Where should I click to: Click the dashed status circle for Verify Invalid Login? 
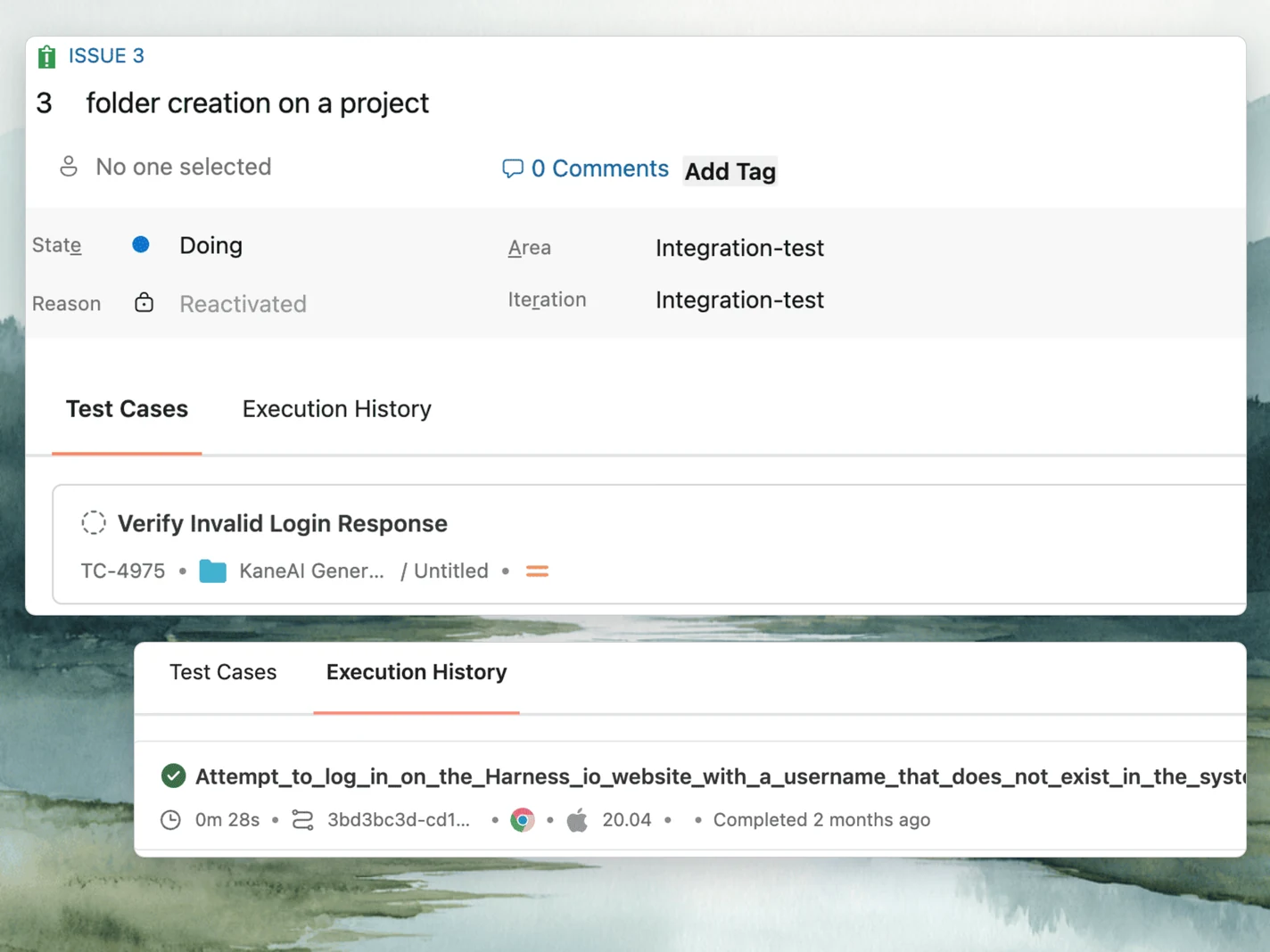click(x=94, y=522)
